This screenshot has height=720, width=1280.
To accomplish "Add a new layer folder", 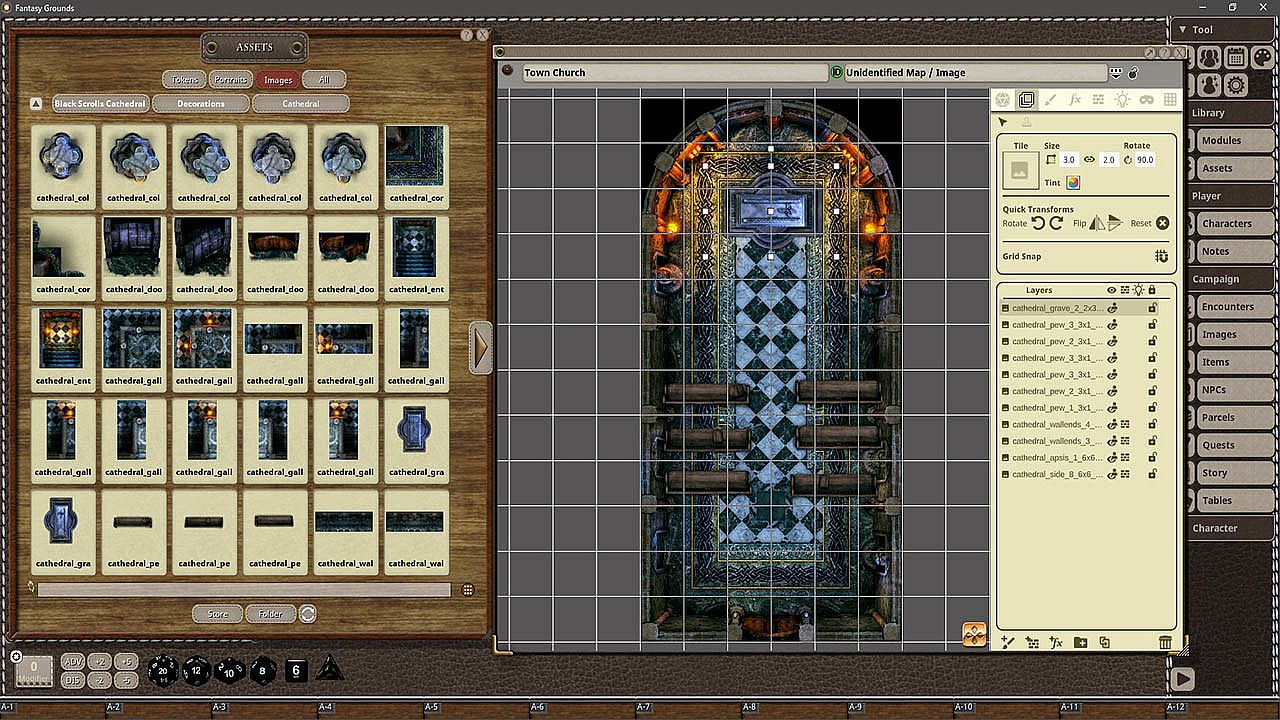I will [x=1080, y=642].
